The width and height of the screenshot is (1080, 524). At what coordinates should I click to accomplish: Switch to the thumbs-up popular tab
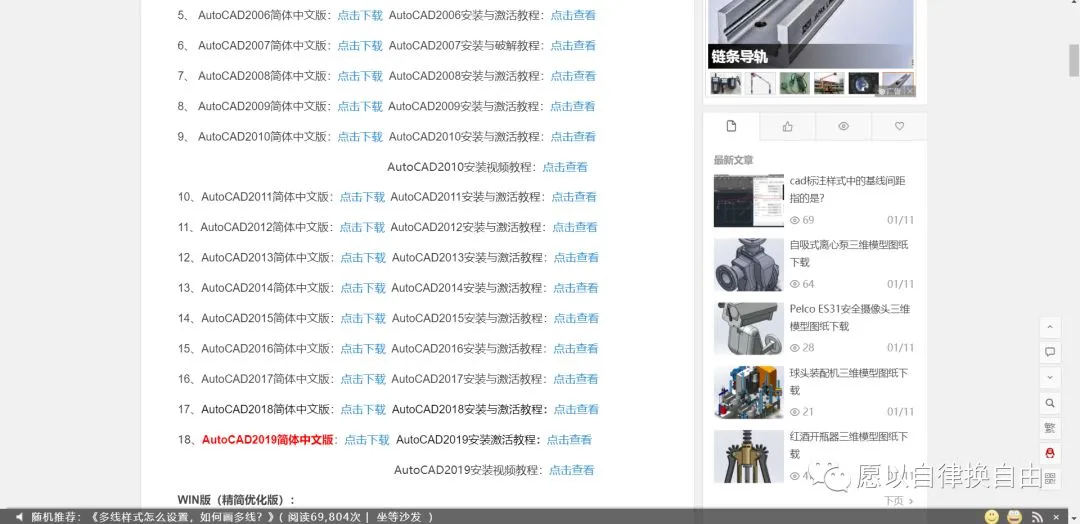point(787,126)
